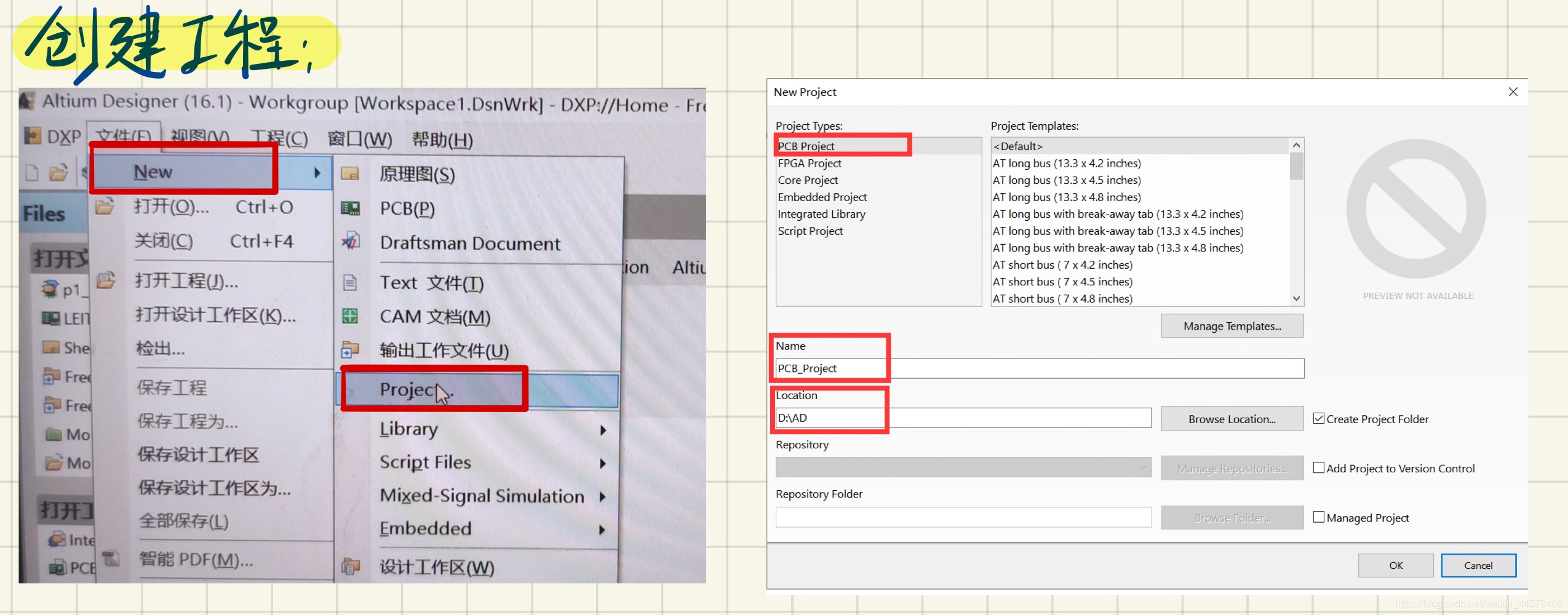1568x615 pixels.
Task: Close the New Project dialog
Action: [1513, 92]
